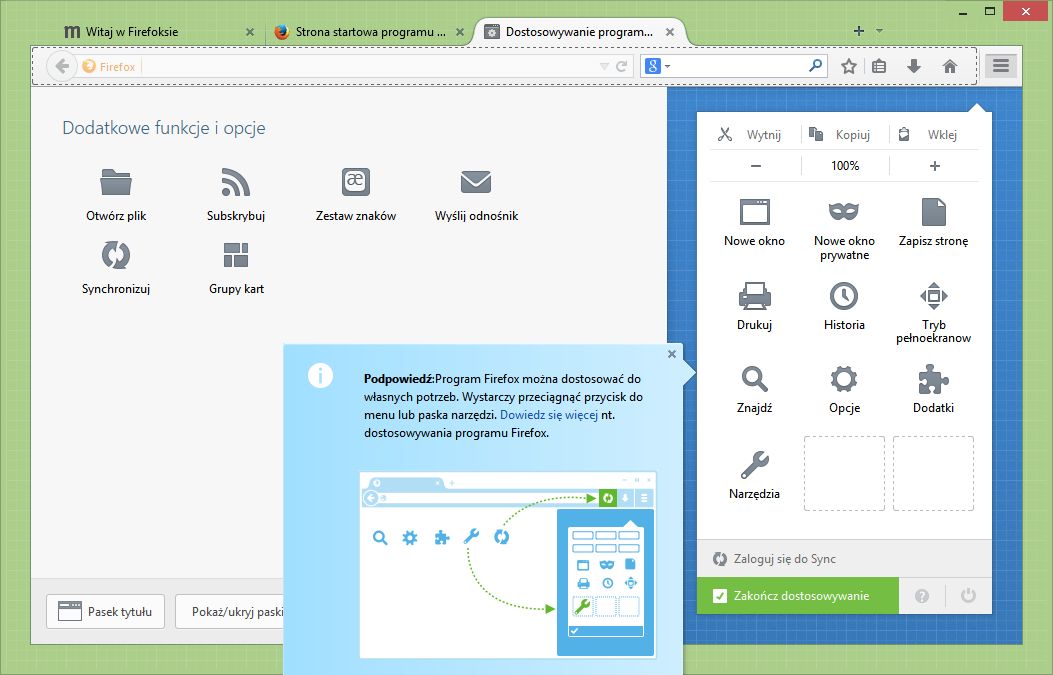
Task: Click the bookmark star icon in toolbar
Action: pos(849,66)
